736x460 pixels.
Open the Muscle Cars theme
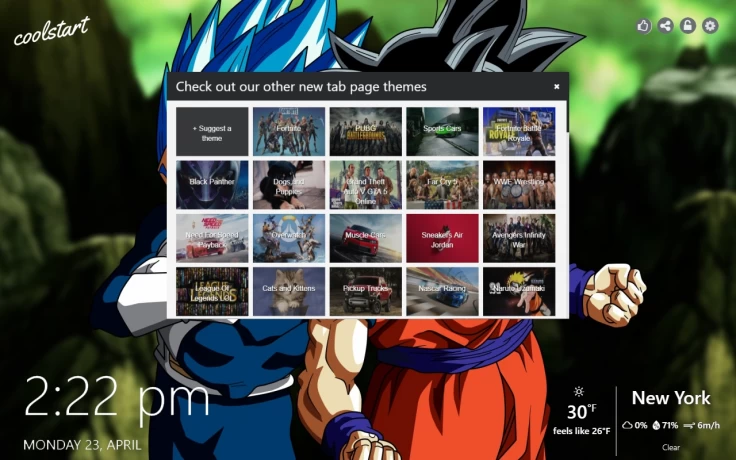click(366, 238)
